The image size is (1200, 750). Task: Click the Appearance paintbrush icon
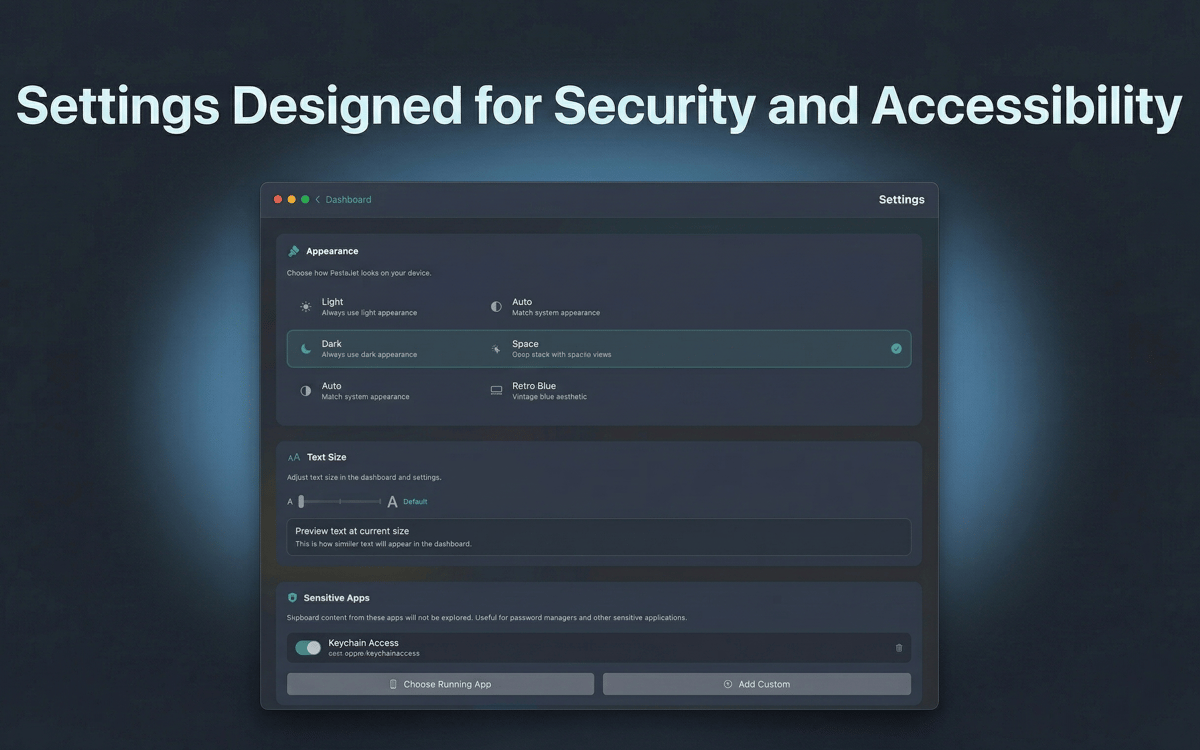click(x=294, y=251)
